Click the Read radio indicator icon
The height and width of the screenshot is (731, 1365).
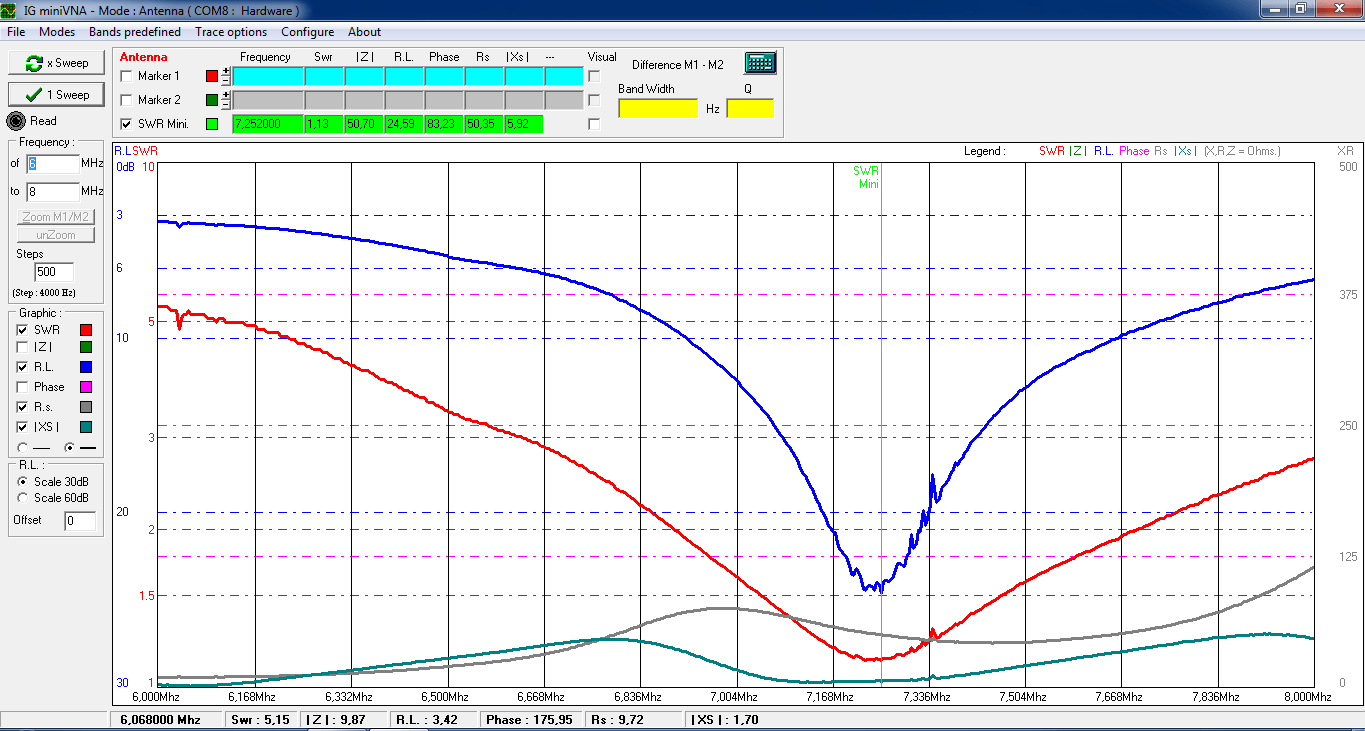17,121
